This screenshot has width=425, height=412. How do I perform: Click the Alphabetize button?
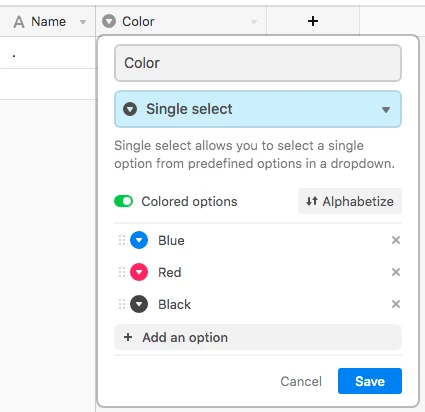pos(350,201)
